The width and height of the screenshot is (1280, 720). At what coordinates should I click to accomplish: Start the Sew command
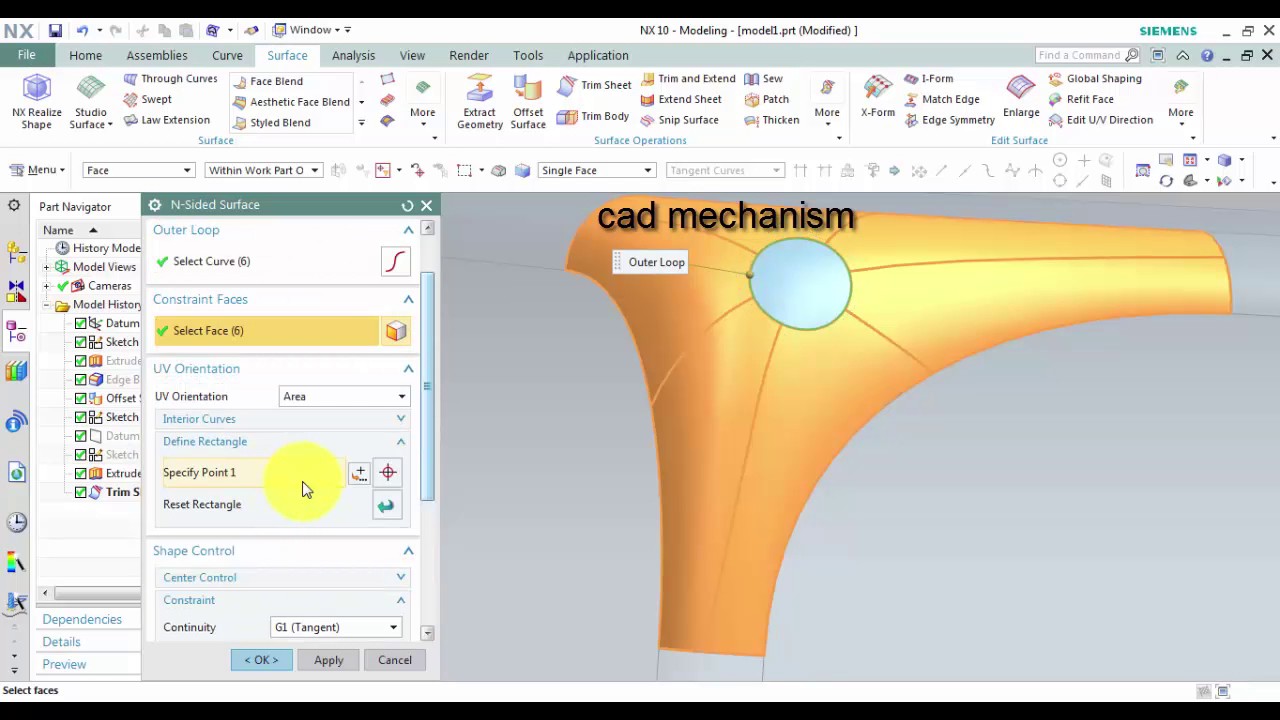764,78
